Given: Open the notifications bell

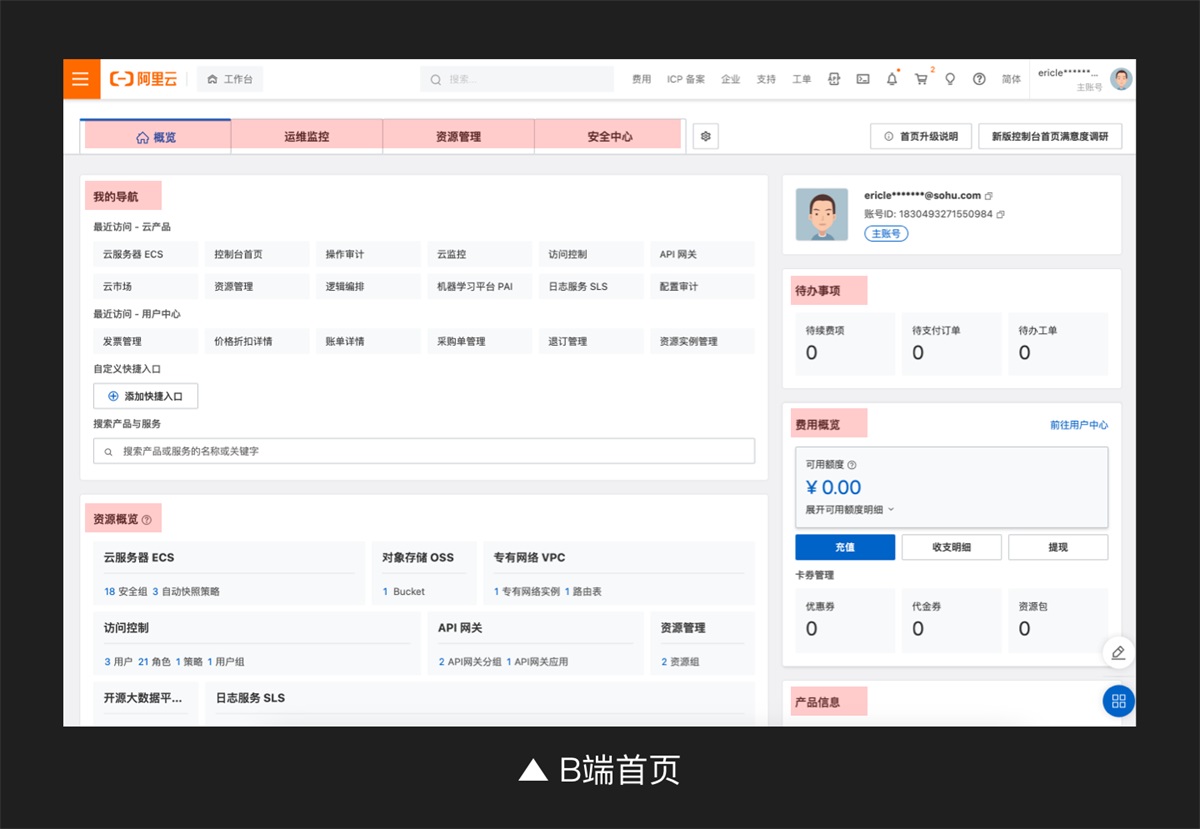Looking at the screenshot, I should point(892,79).
